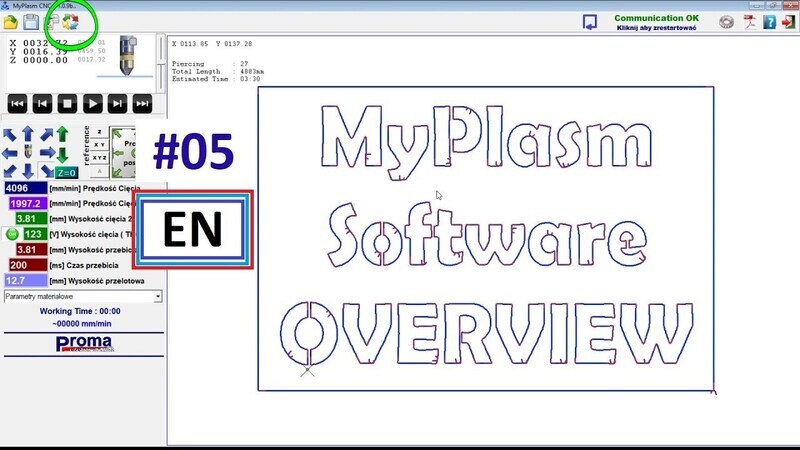
Task: Step forward one segment
Action: 117,104
